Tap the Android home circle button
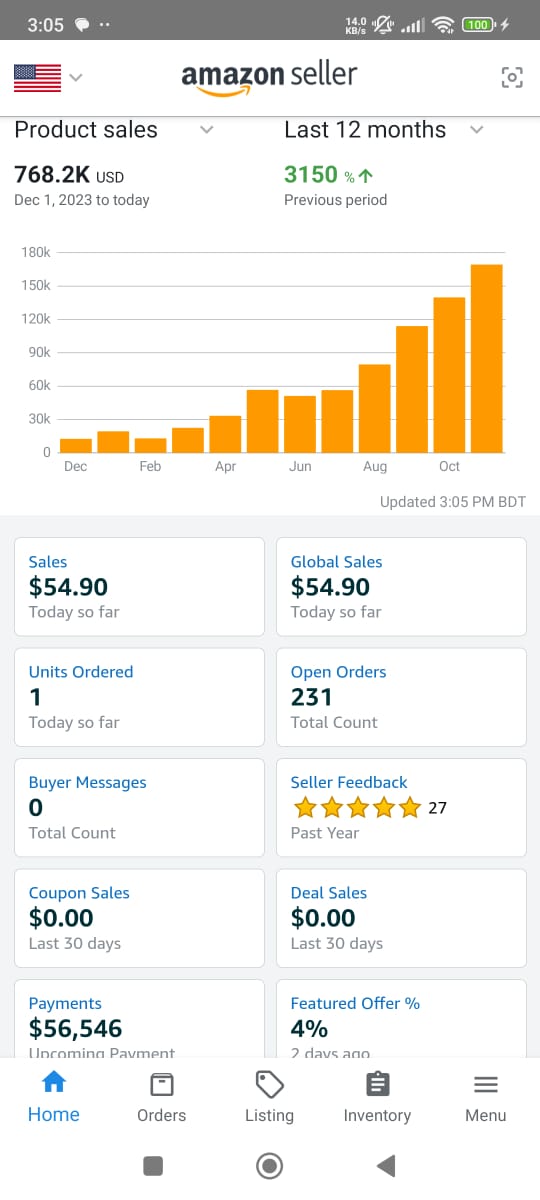 click(270, 1165)
